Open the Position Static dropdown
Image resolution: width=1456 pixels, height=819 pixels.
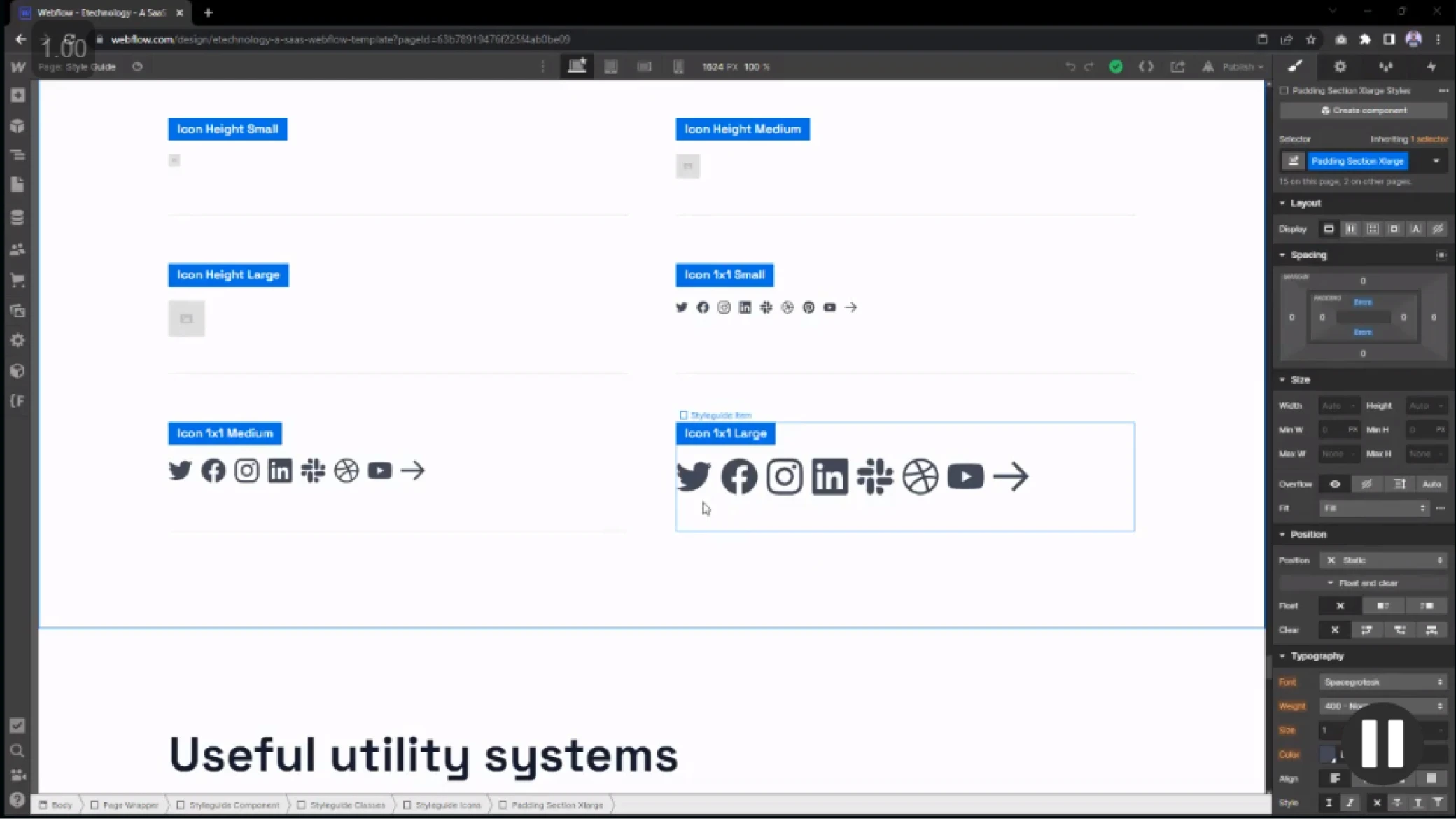(x=1384, y=560)
